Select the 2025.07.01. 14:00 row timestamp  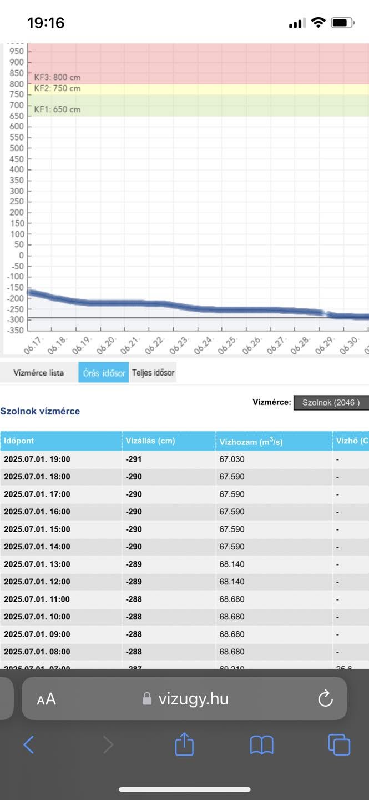click(x=37, y=546)
